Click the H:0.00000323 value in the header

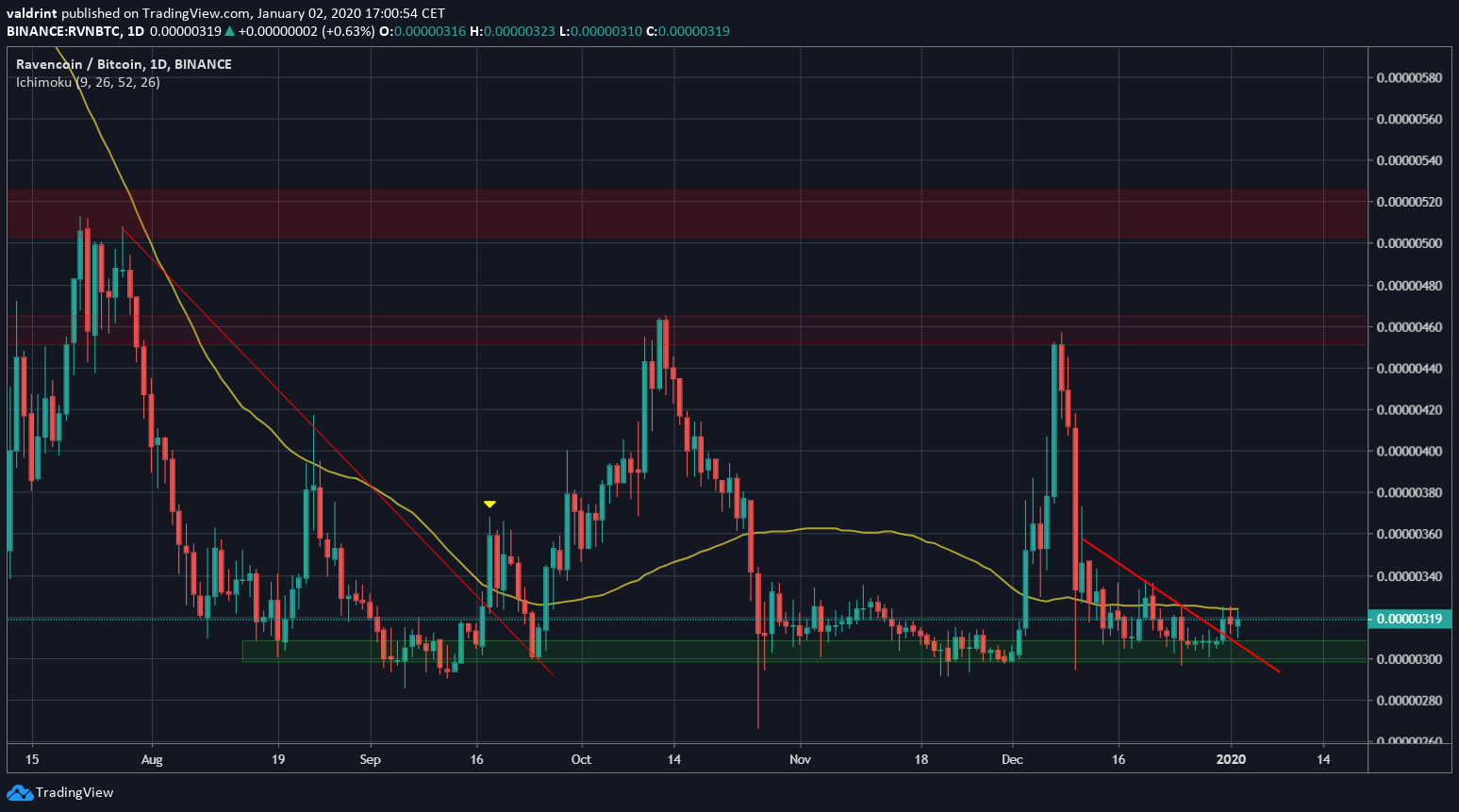[517, 31]
